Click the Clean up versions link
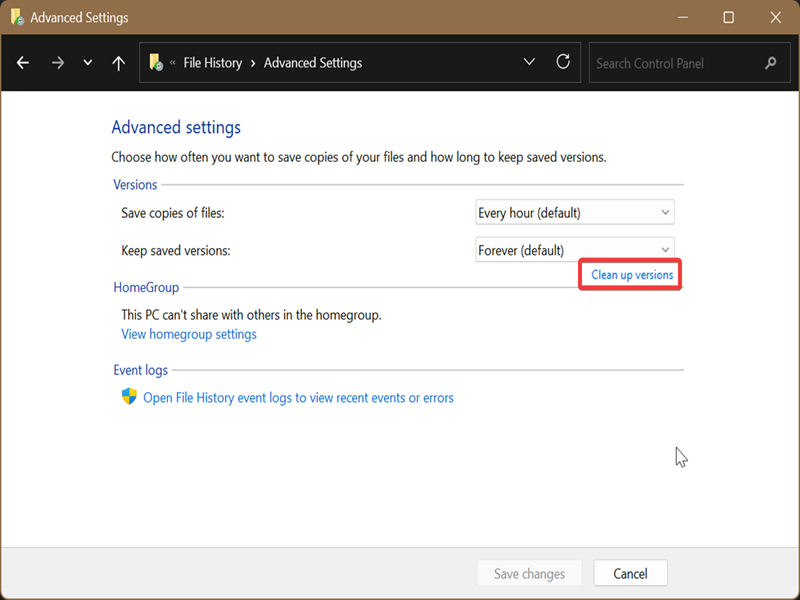This screenshot has height=600, width=800. pyautogui.click(x=632, y=275)
